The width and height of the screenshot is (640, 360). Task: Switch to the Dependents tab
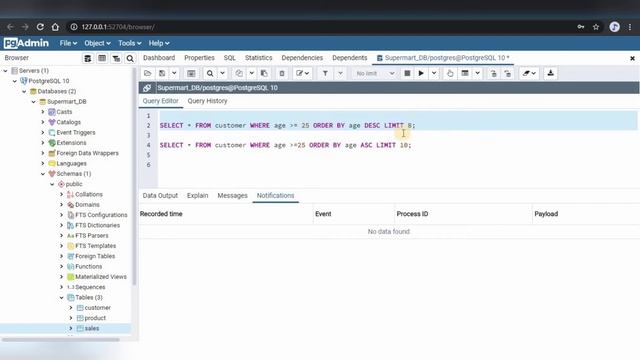(x=350, y=58)
